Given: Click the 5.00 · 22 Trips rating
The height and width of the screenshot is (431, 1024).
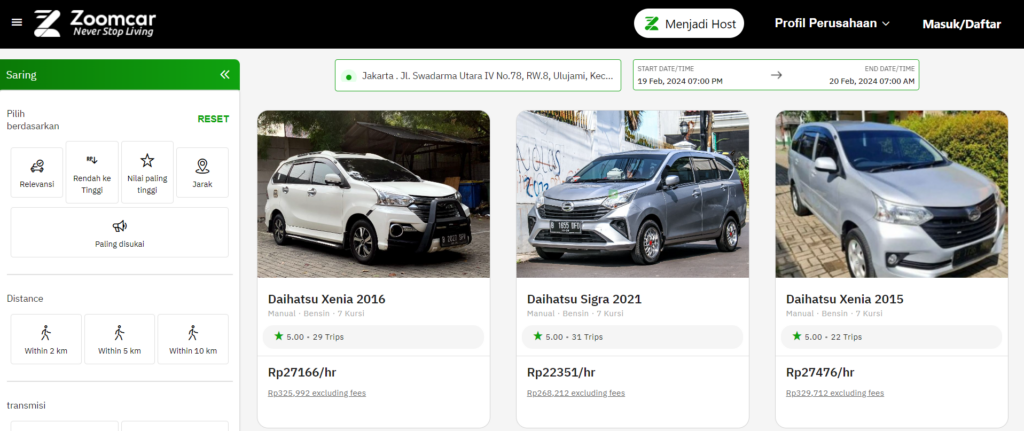Looking at the screenshot, I should point(892,337).
